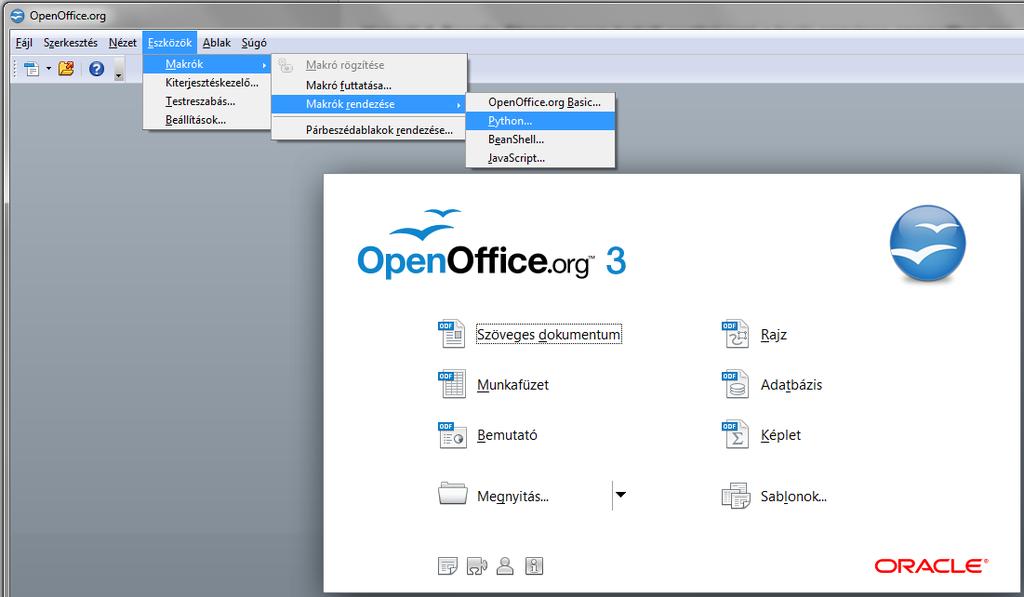Open the Súgó menu
This screenshot has width=1024, height=597.
254,42
